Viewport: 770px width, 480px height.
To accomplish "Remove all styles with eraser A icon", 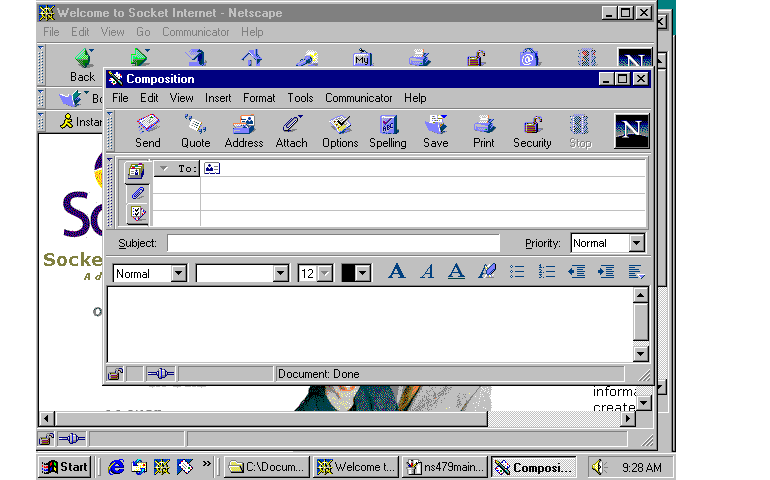I will click(x=487, y=272).
